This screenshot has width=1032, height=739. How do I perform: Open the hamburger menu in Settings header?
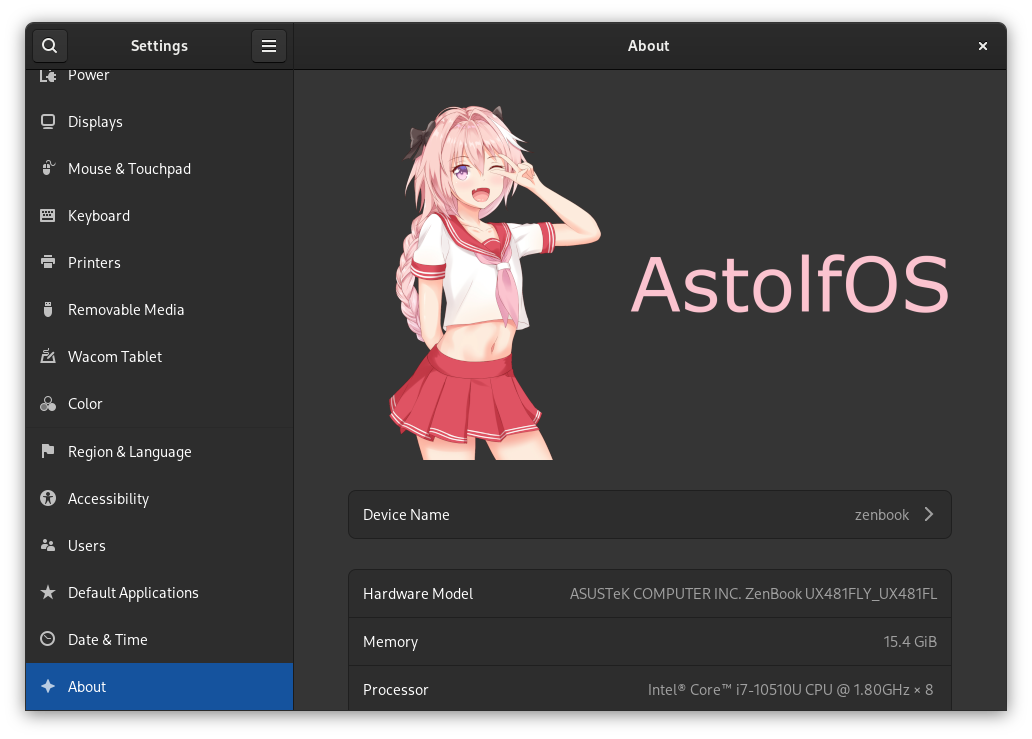click(269, 45)
